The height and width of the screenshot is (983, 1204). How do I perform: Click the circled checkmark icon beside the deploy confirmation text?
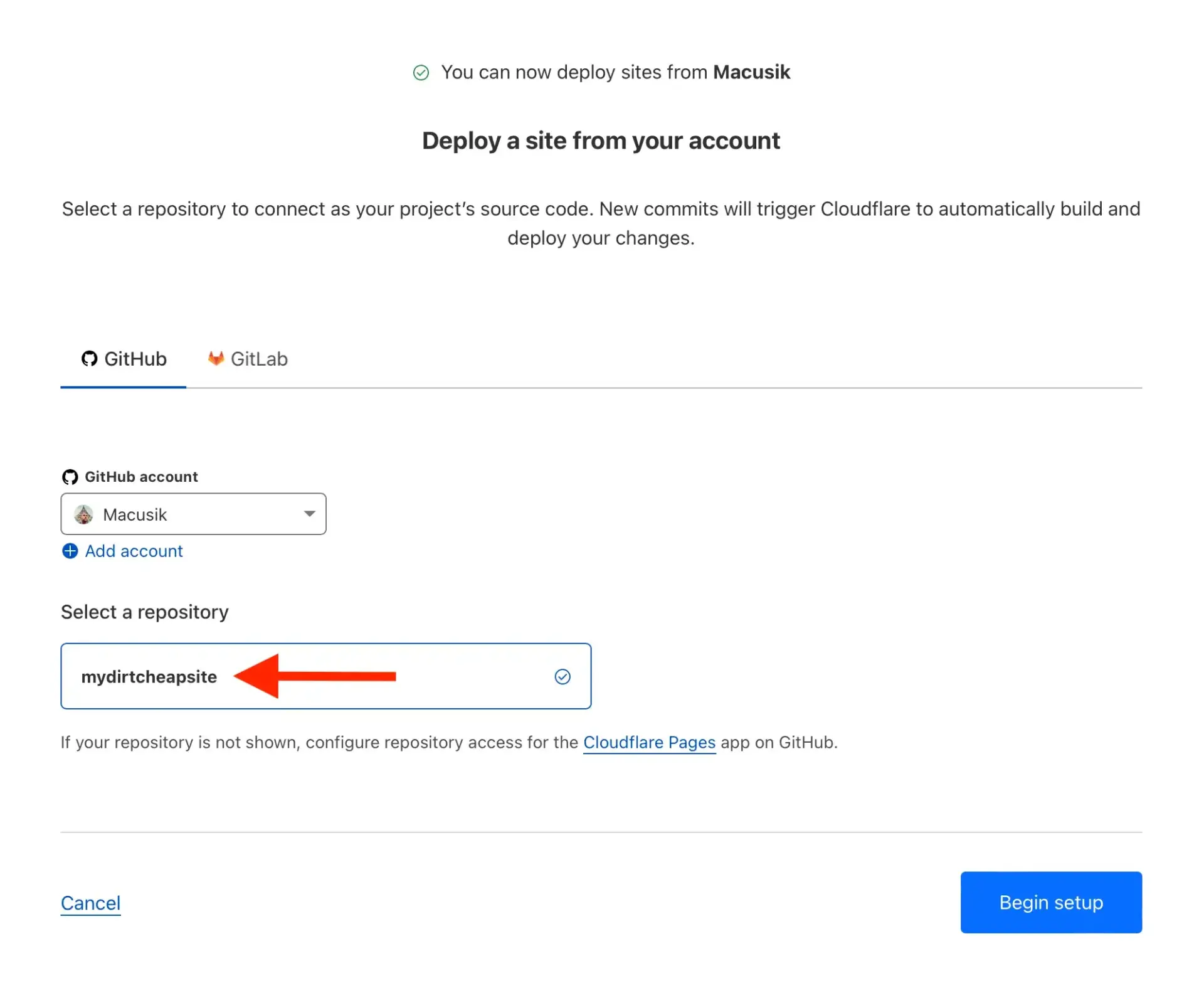[422, 72]
